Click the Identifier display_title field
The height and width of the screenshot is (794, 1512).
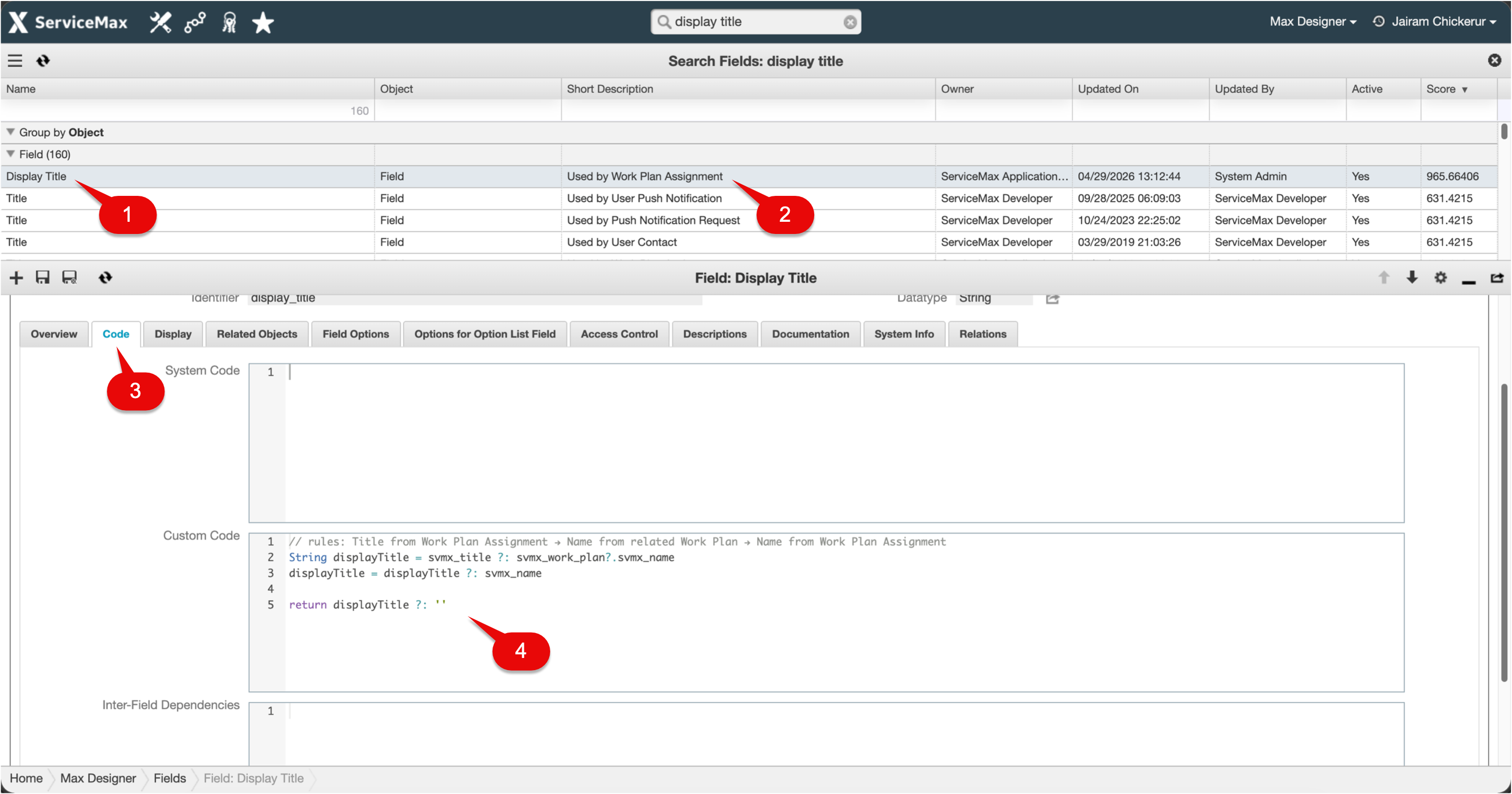475,299
